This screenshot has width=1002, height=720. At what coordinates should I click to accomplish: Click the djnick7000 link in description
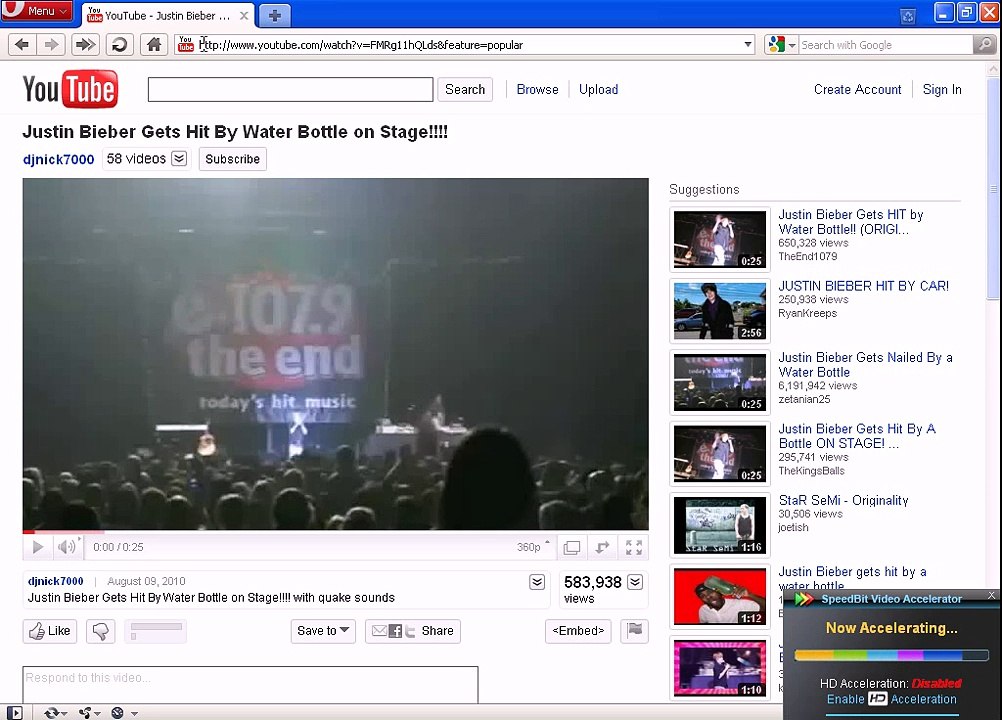click(x=56, y=581)
